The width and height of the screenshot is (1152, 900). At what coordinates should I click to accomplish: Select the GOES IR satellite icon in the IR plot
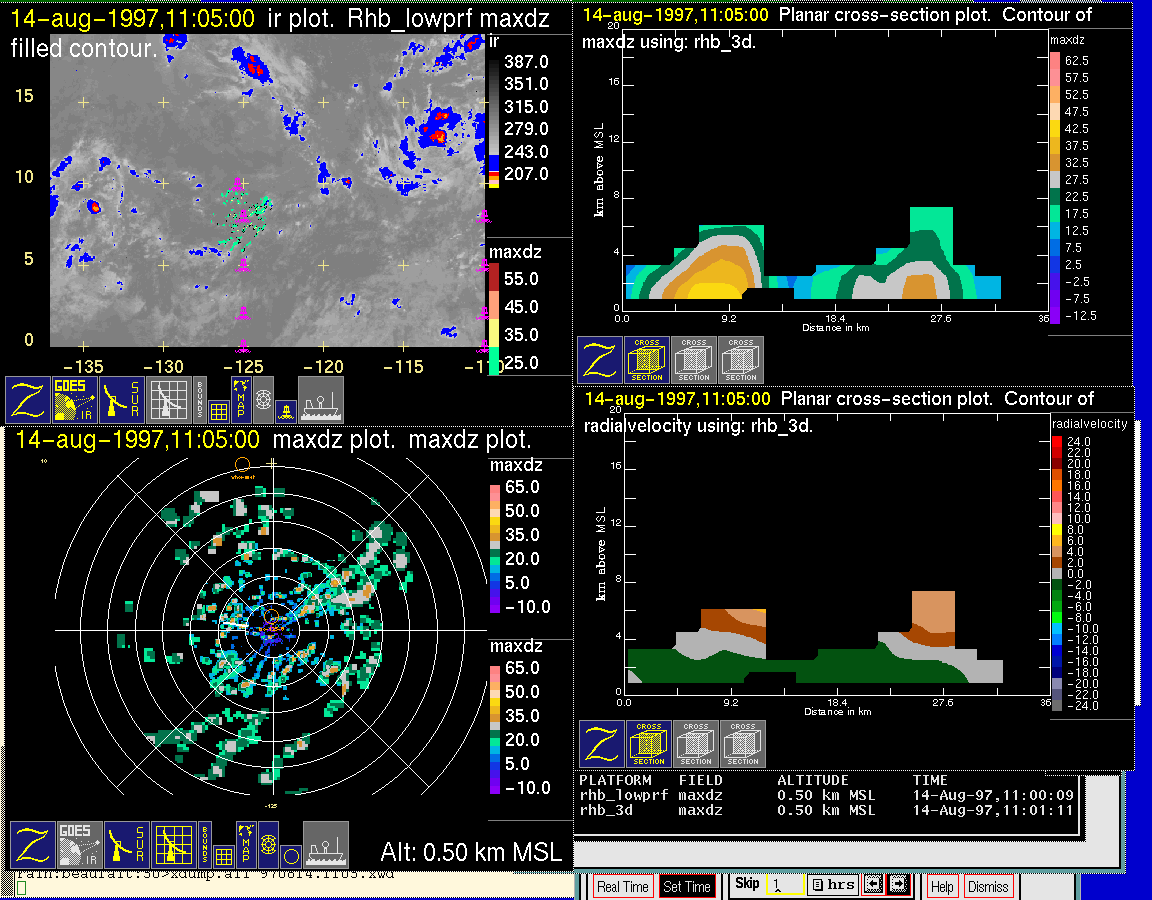(76, 400)
